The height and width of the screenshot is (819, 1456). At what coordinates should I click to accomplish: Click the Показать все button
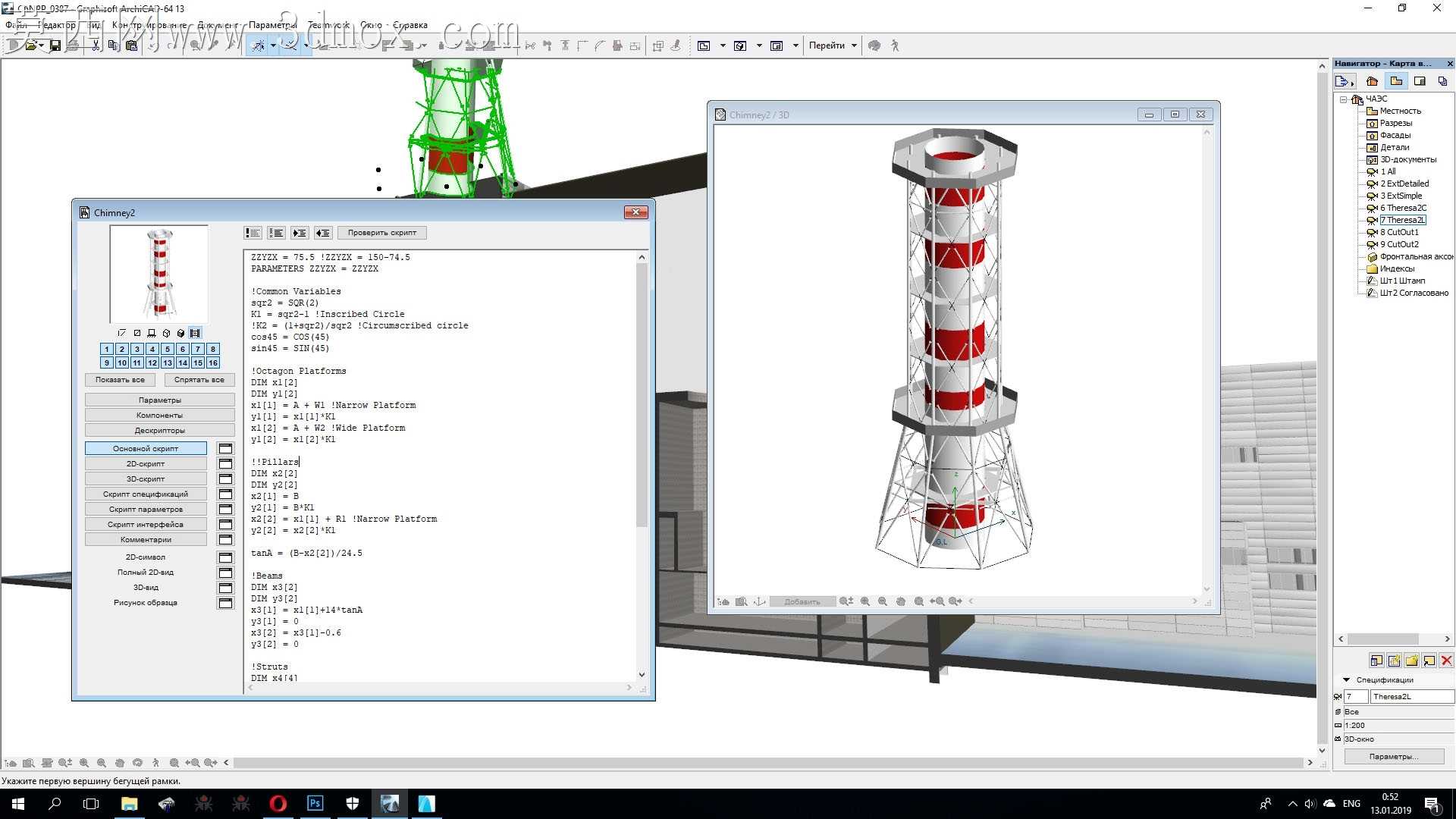(x=120, y=380)
